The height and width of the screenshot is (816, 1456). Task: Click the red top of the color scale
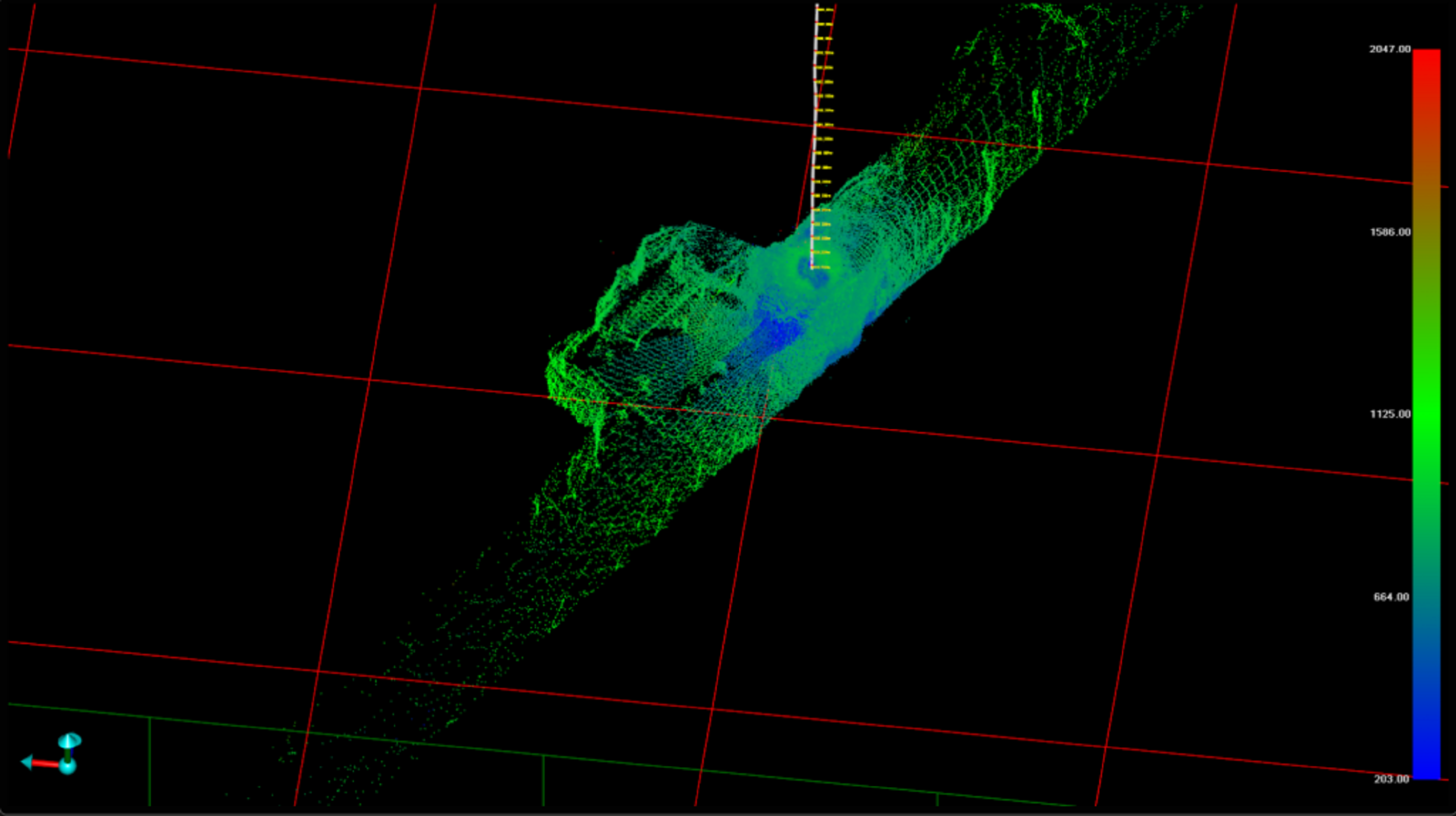click(x=1426, y=56)
